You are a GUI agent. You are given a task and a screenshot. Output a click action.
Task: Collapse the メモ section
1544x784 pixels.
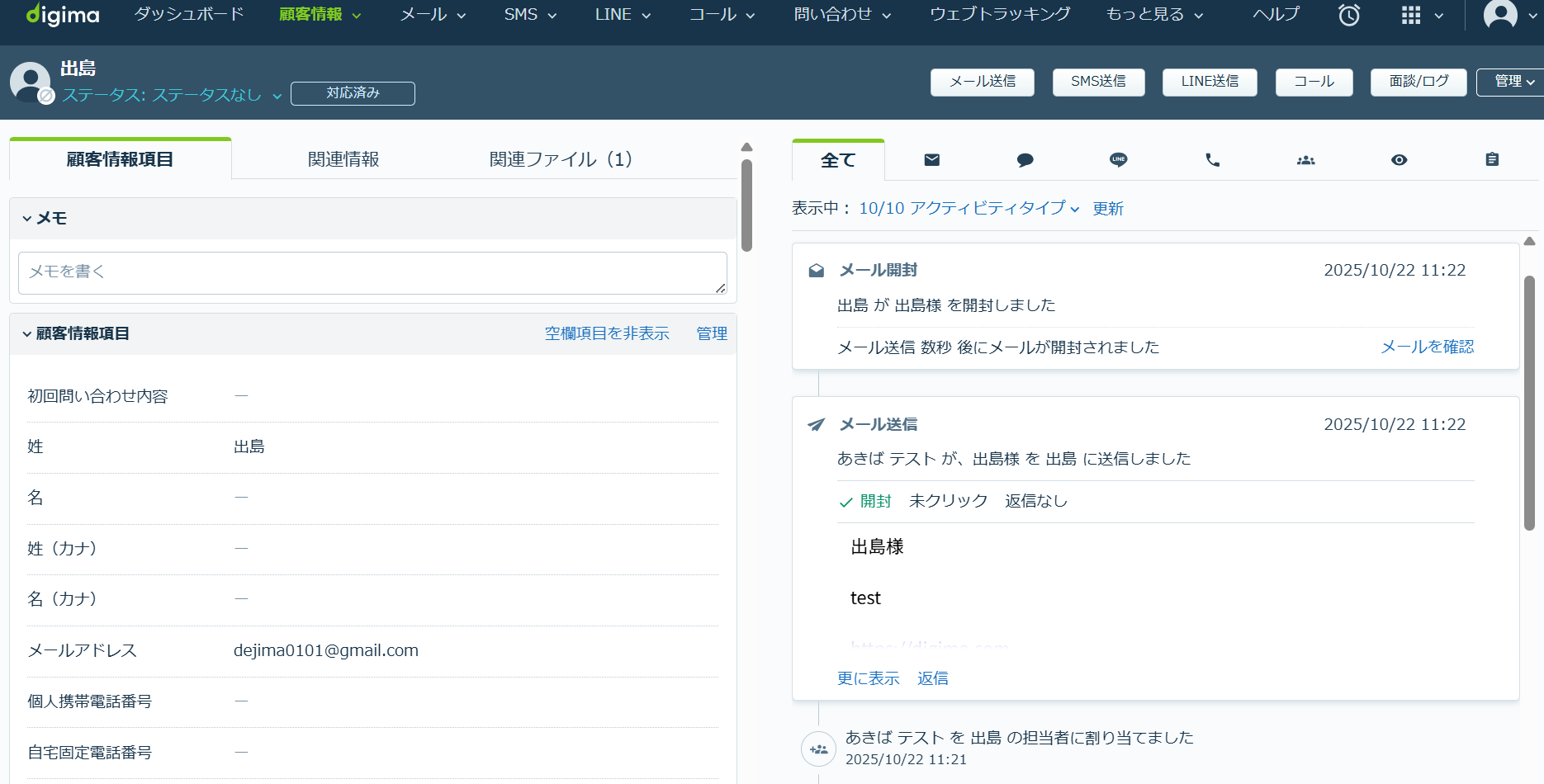point(45,219)
